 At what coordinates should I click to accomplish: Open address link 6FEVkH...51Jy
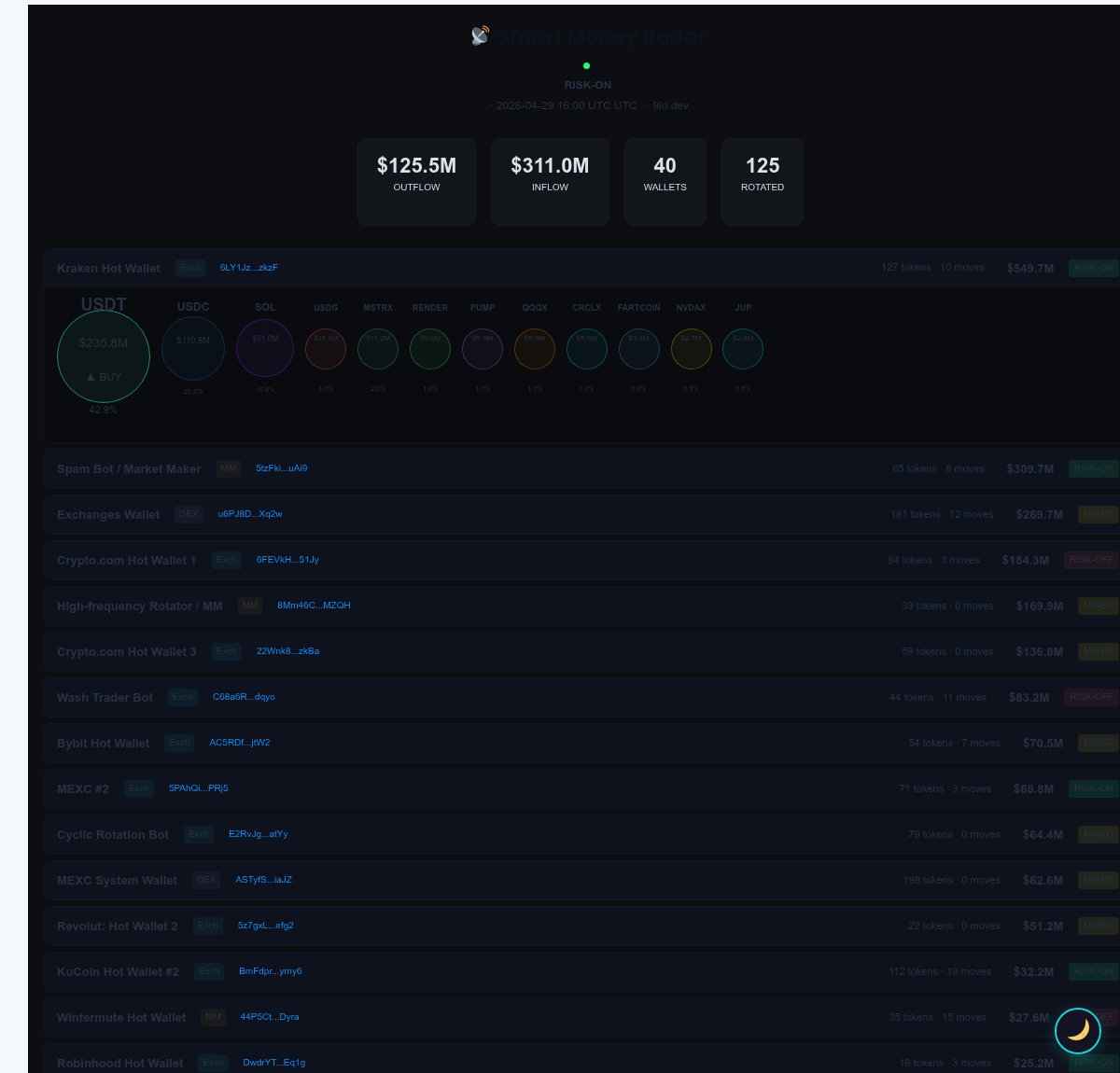pyautogui.click(x=287, y=560)
